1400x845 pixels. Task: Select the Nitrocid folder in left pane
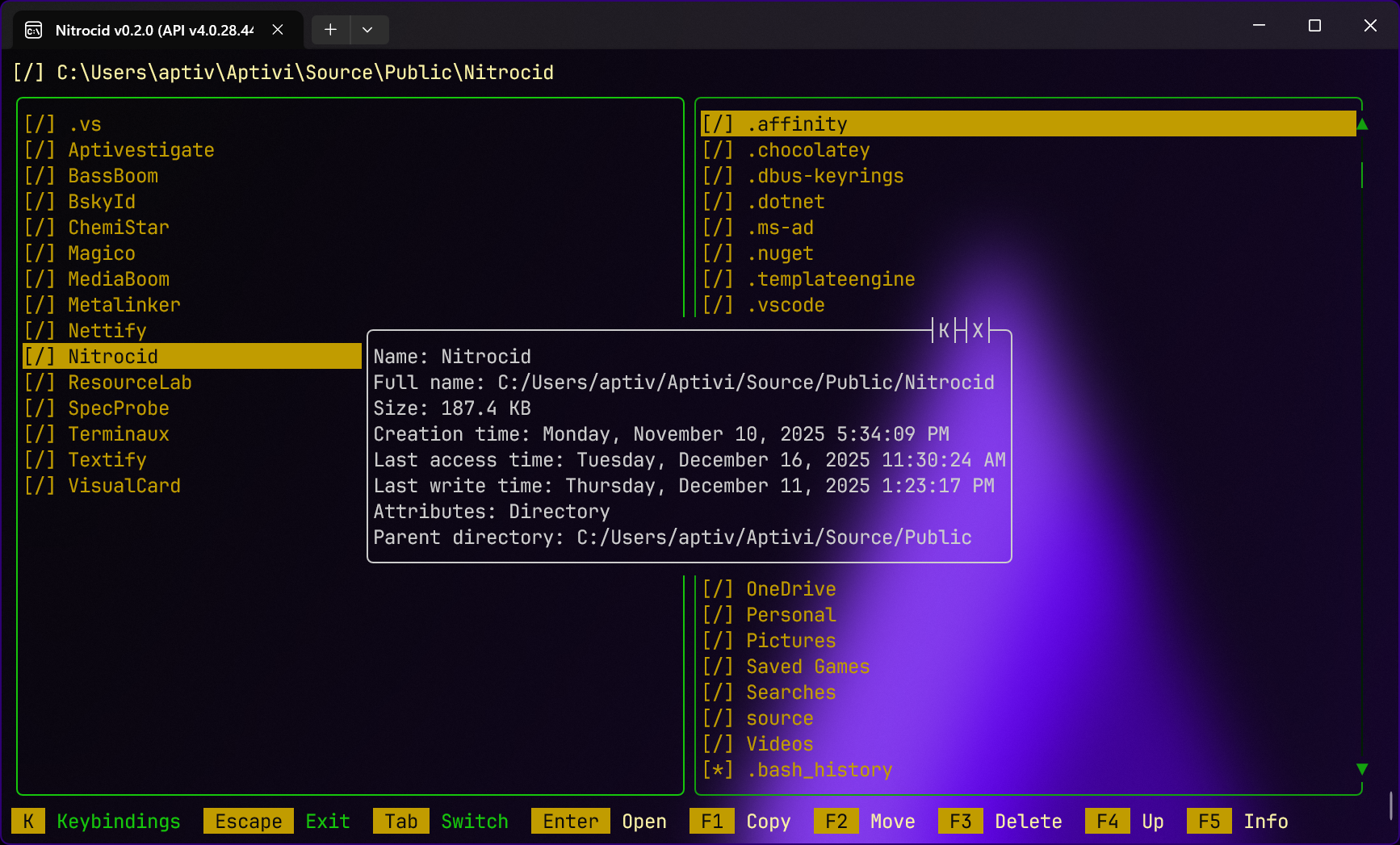pos(113,357)
